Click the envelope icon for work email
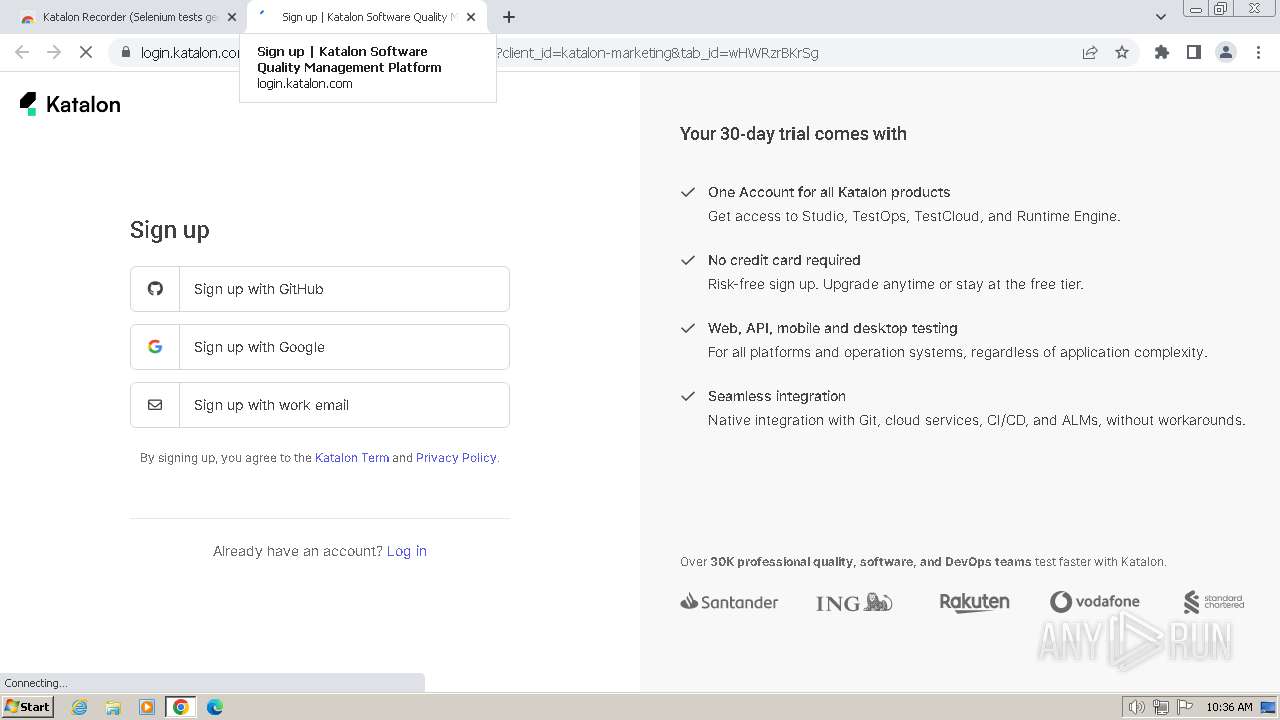 click(x=155, y=405)
